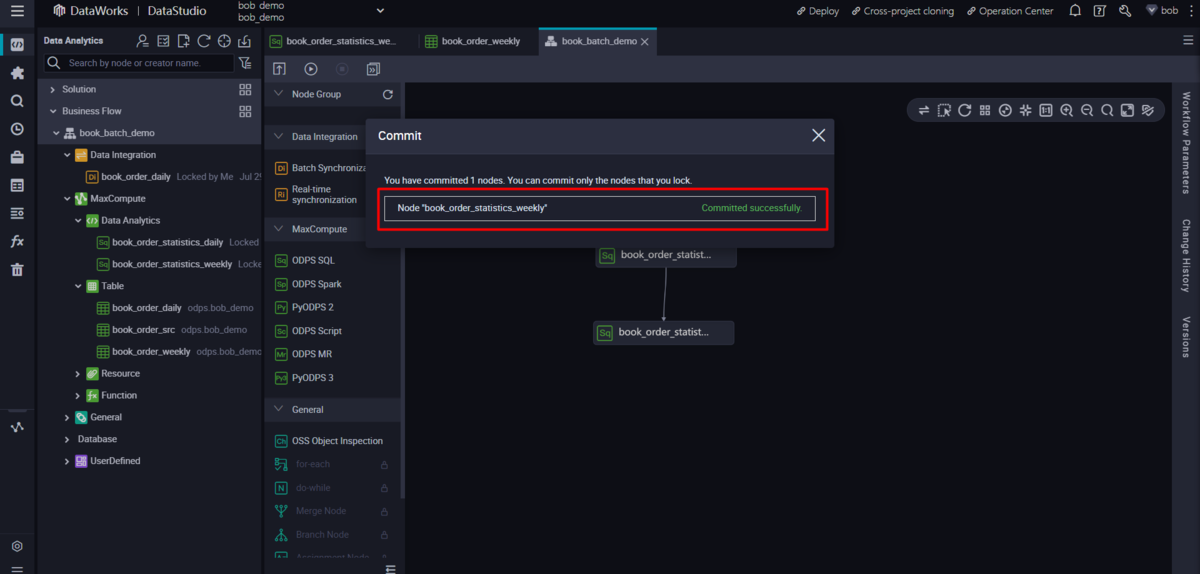
Task: Open the hamburger main menu
Action: pyautogui.click(x=17, y=11)
